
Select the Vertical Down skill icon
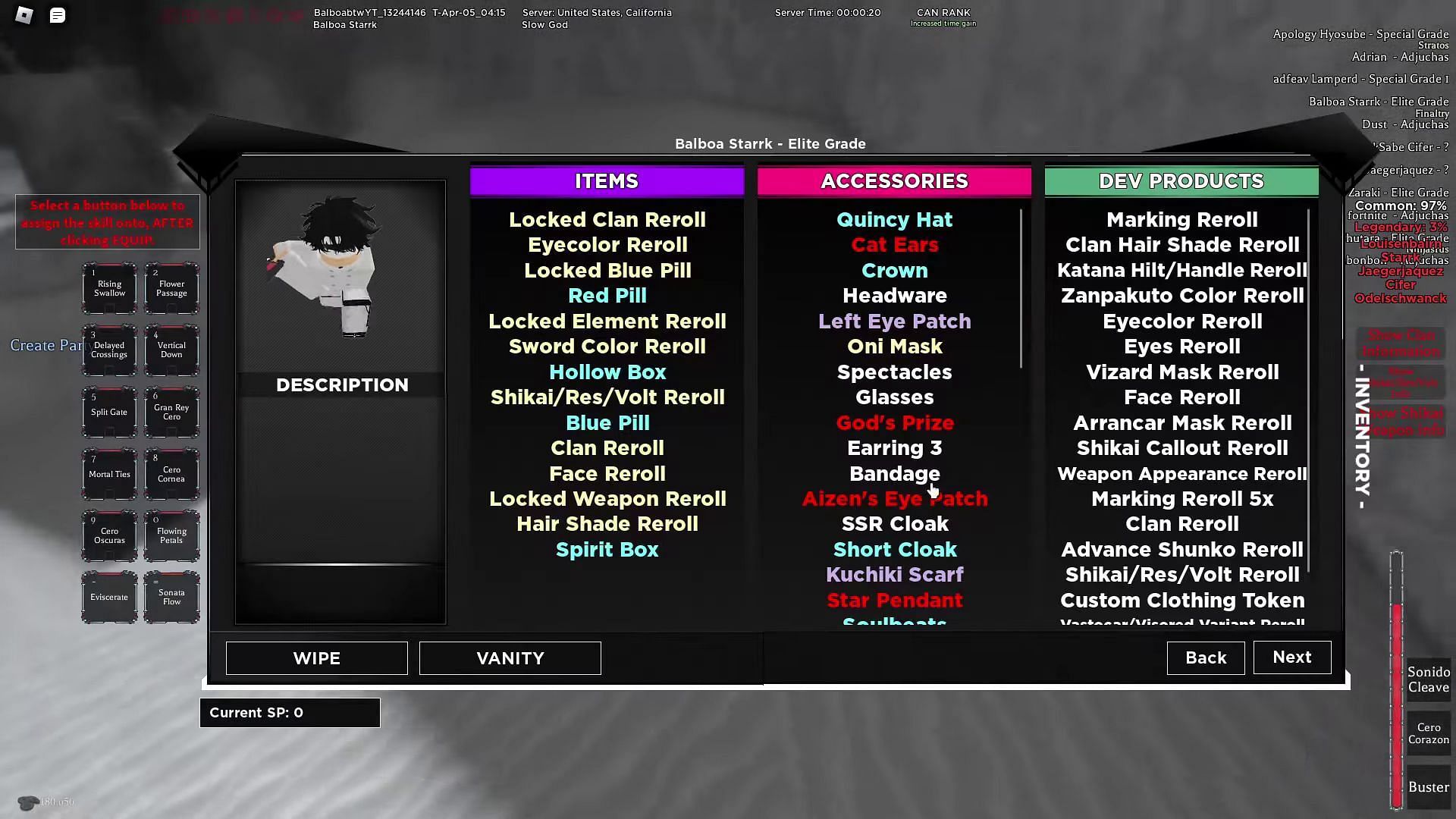171,349
